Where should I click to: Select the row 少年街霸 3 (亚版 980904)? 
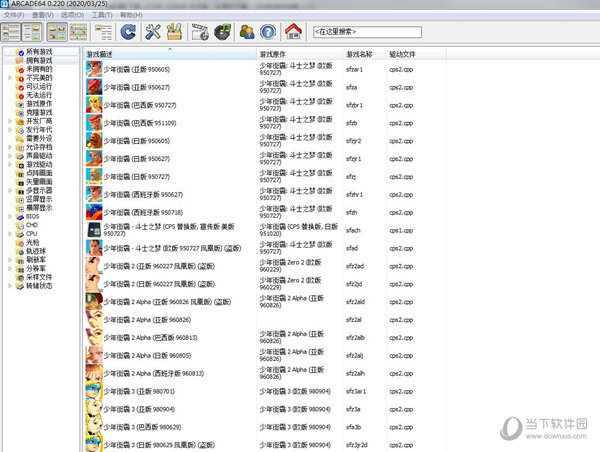pyautogui.click(x=265, y=409)
